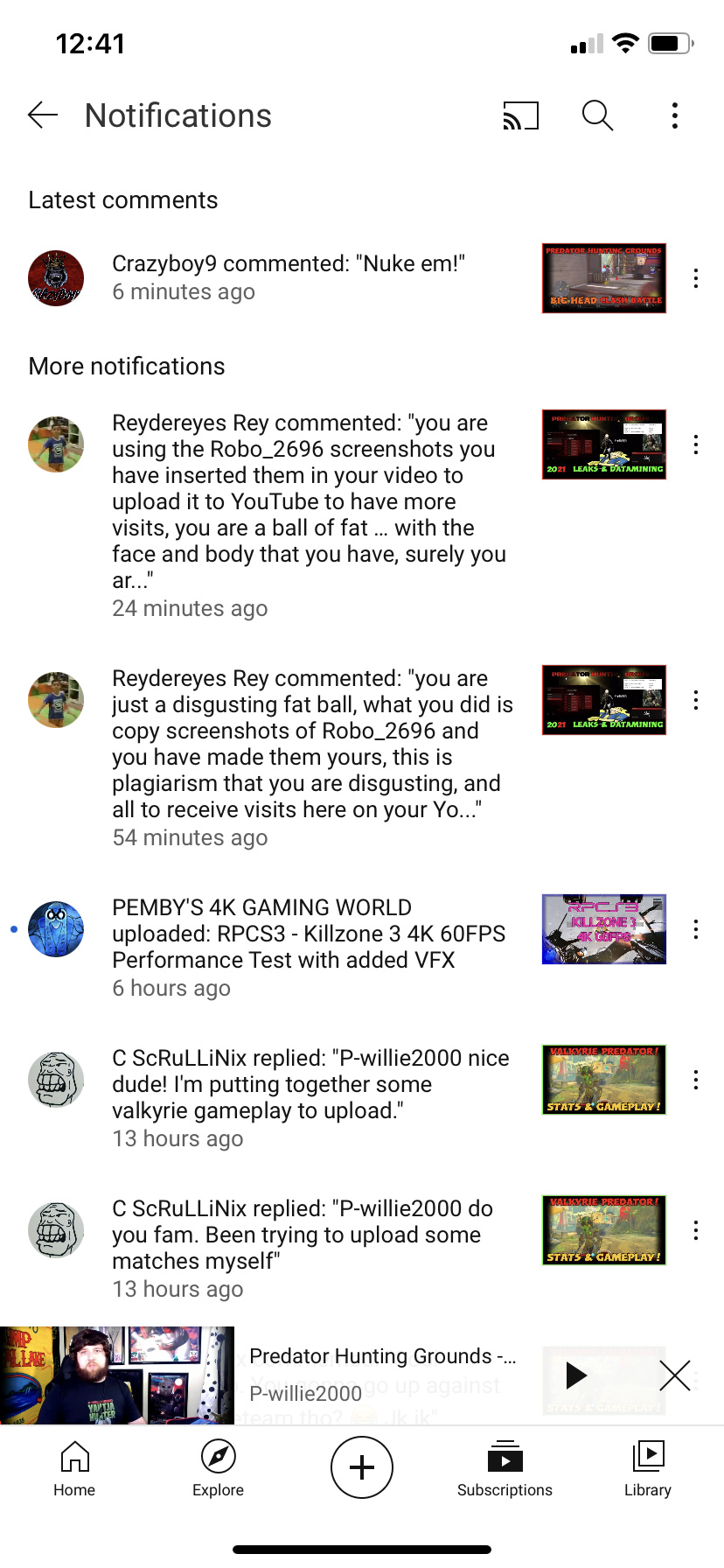Open the Cast to device icon

point(520,115)
